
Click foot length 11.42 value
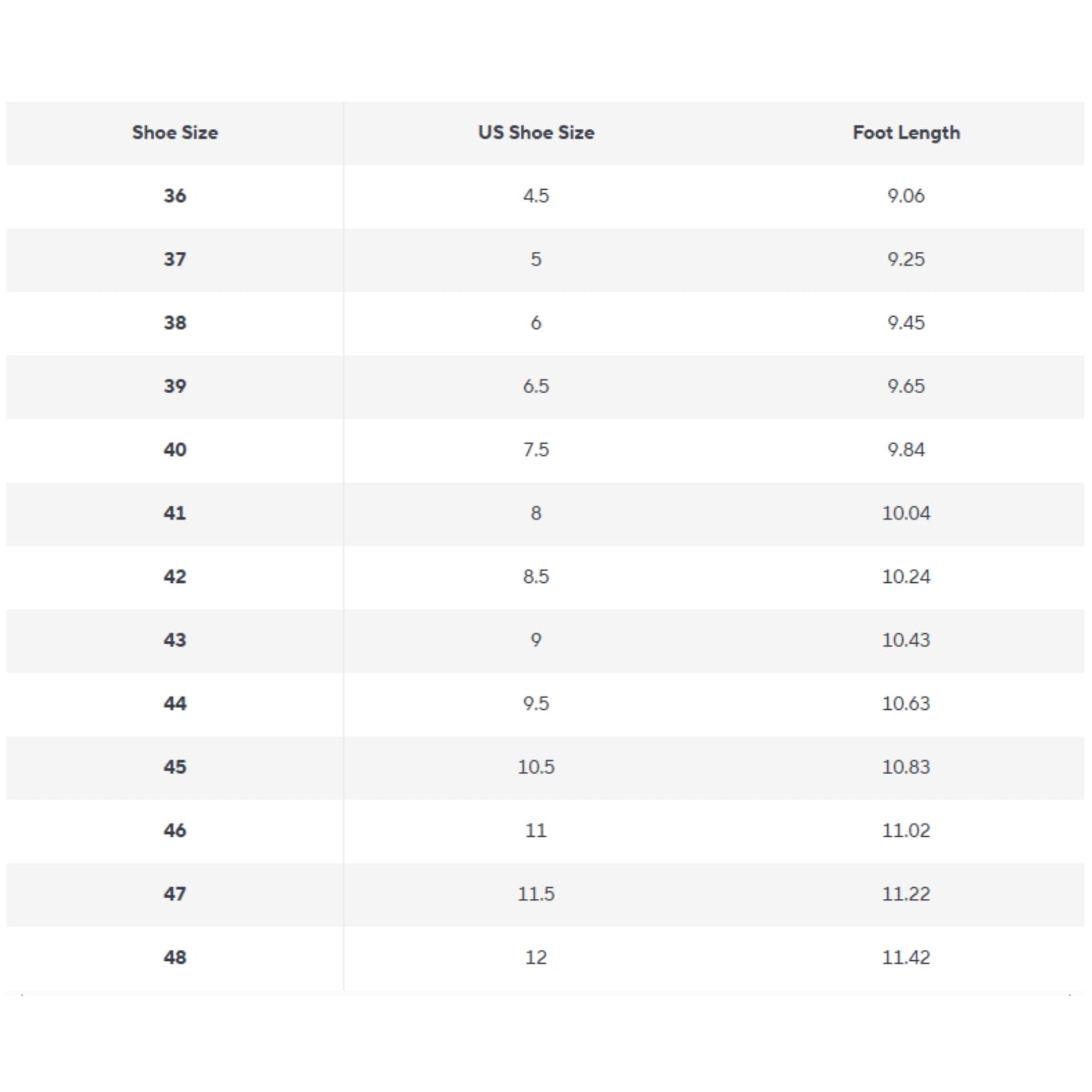(x=906, y=958)
